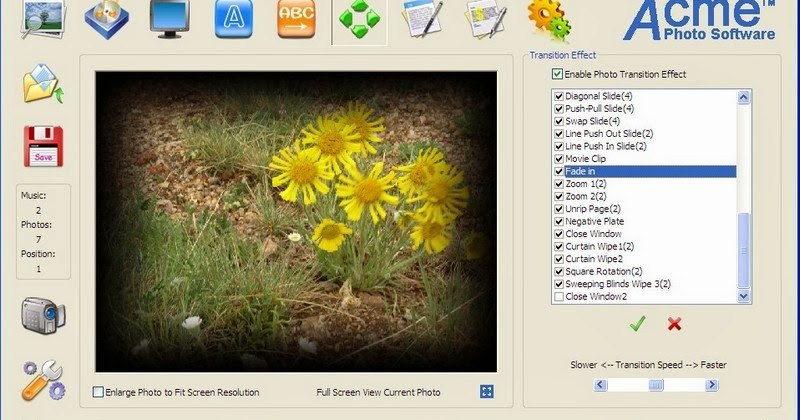
Task: Uncheck the Movie Clip effect
Action: (559, 159)
